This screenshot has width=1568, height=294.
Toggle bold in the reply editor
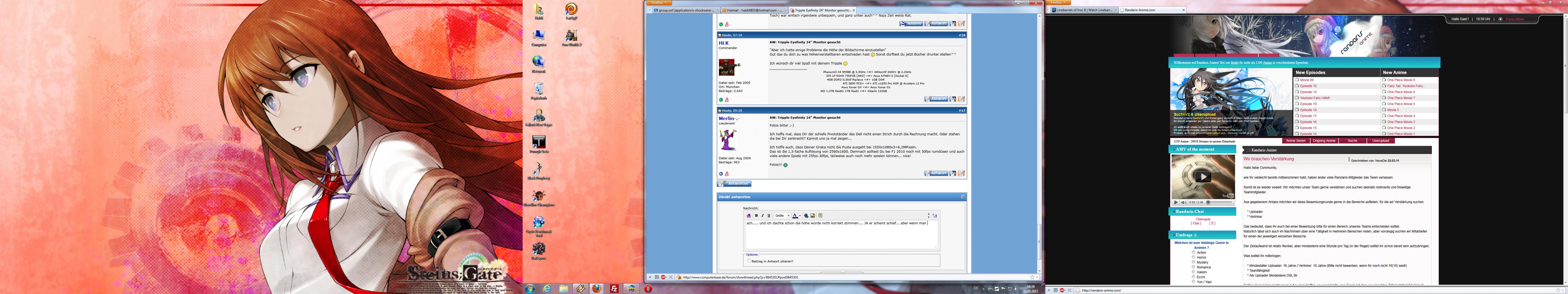point(756,216)
